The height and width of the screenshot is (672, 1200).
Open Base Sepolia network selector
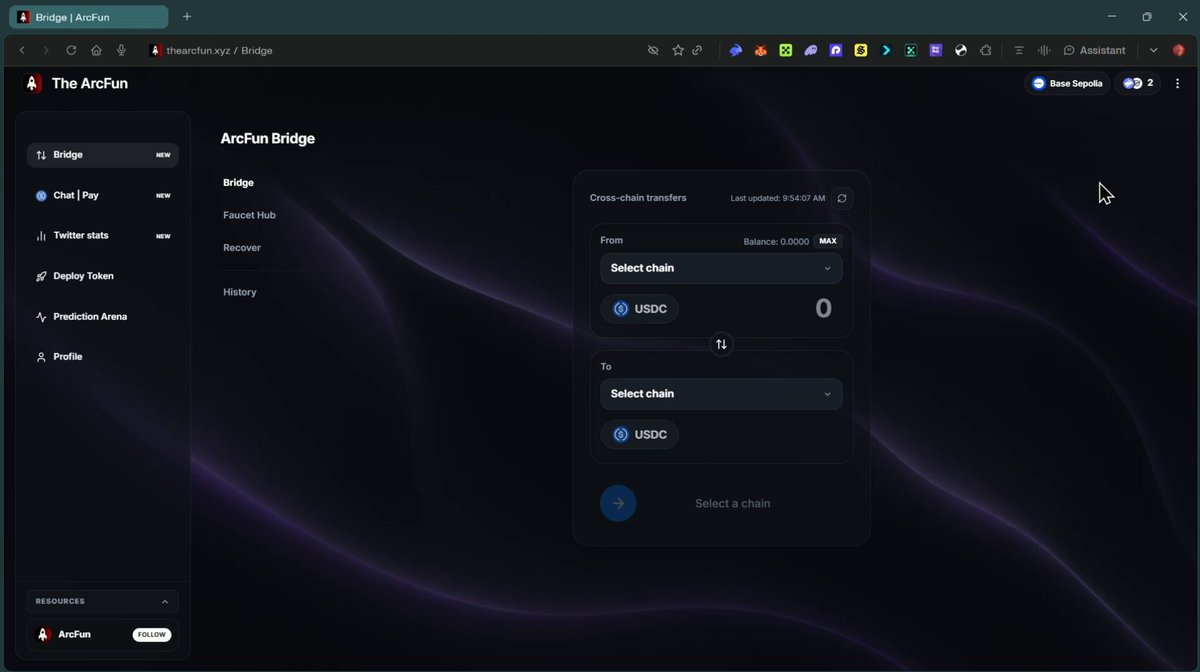pyautogui.click(x=1067, y=83)
